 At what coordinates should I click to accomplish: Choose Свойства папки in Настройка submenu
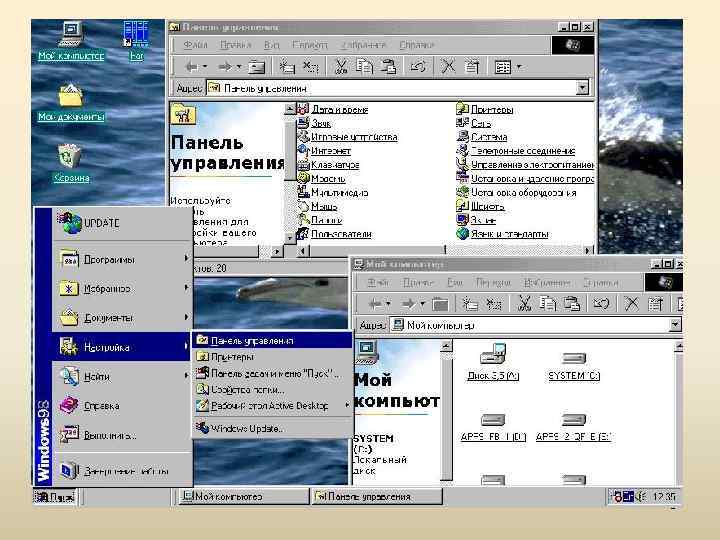[x=272, y=390]
